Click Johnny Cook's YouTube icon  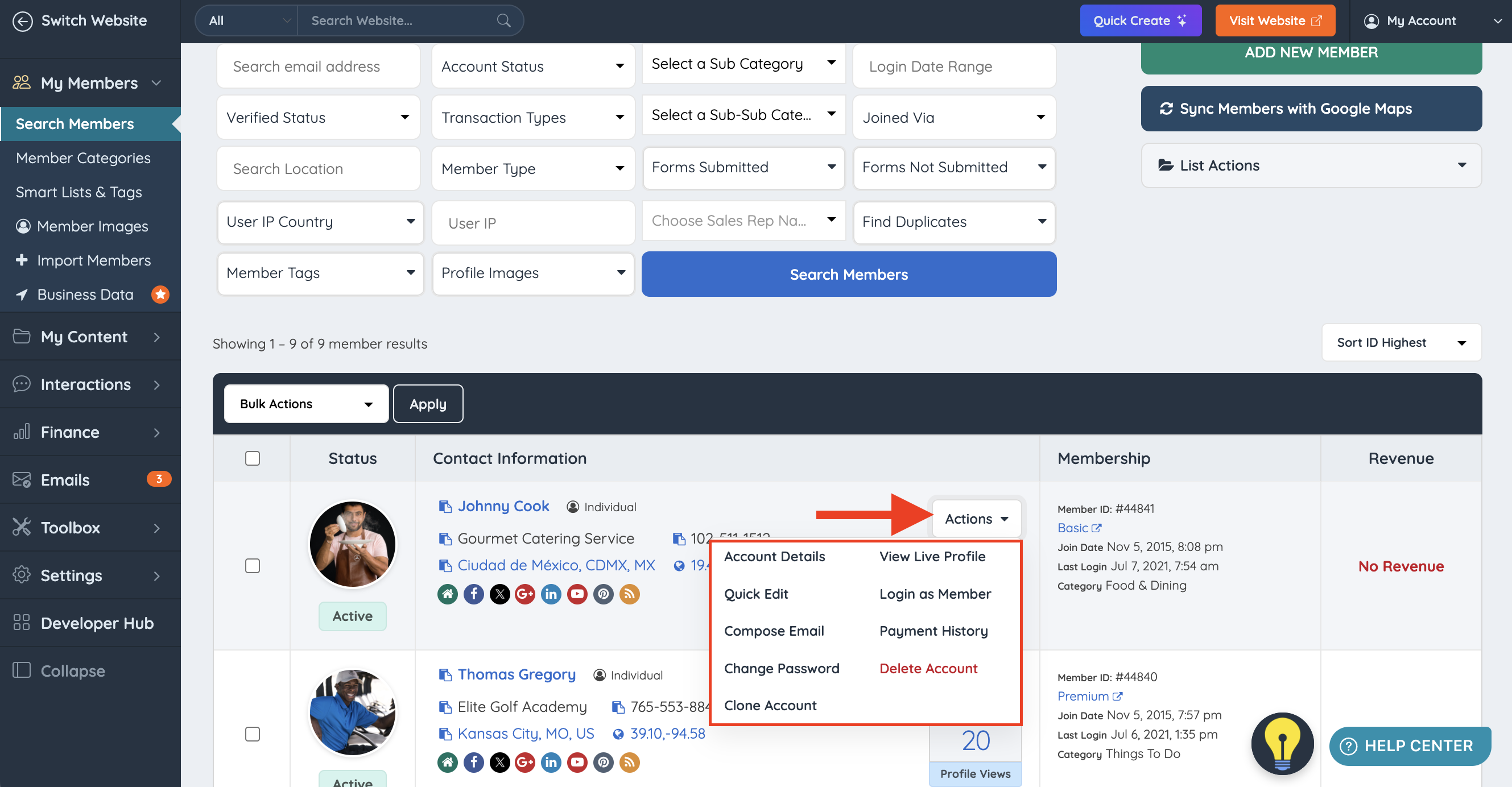click(577, 594)
